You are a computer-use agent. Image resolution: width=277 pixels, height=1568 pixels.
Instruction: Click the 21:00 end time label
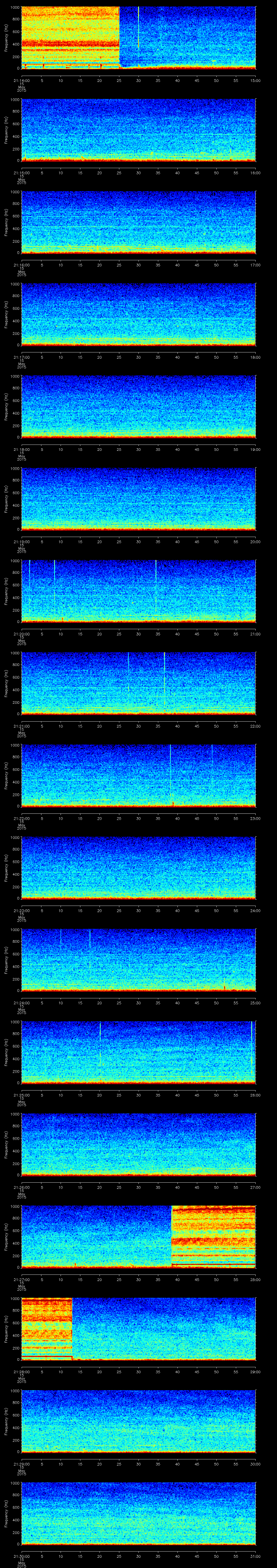click(x=256, y=634)
